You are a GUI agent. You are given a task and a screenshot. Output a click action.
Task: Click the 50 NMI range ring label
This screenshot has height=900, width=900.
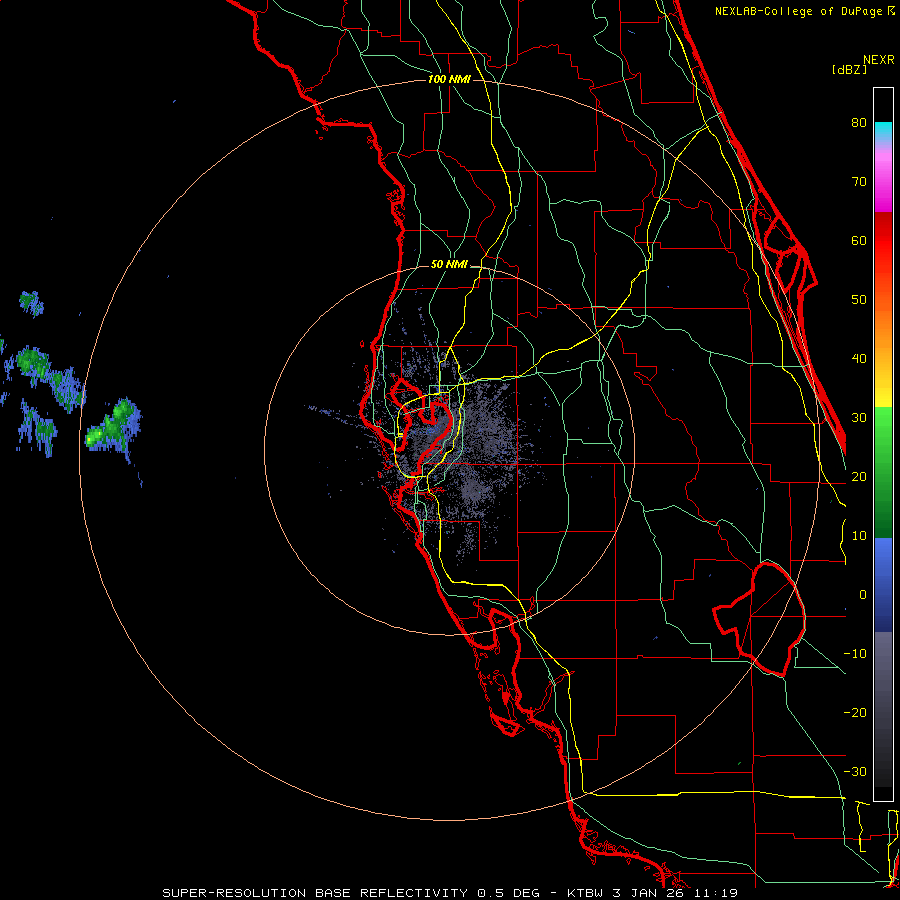click(449, 265)
